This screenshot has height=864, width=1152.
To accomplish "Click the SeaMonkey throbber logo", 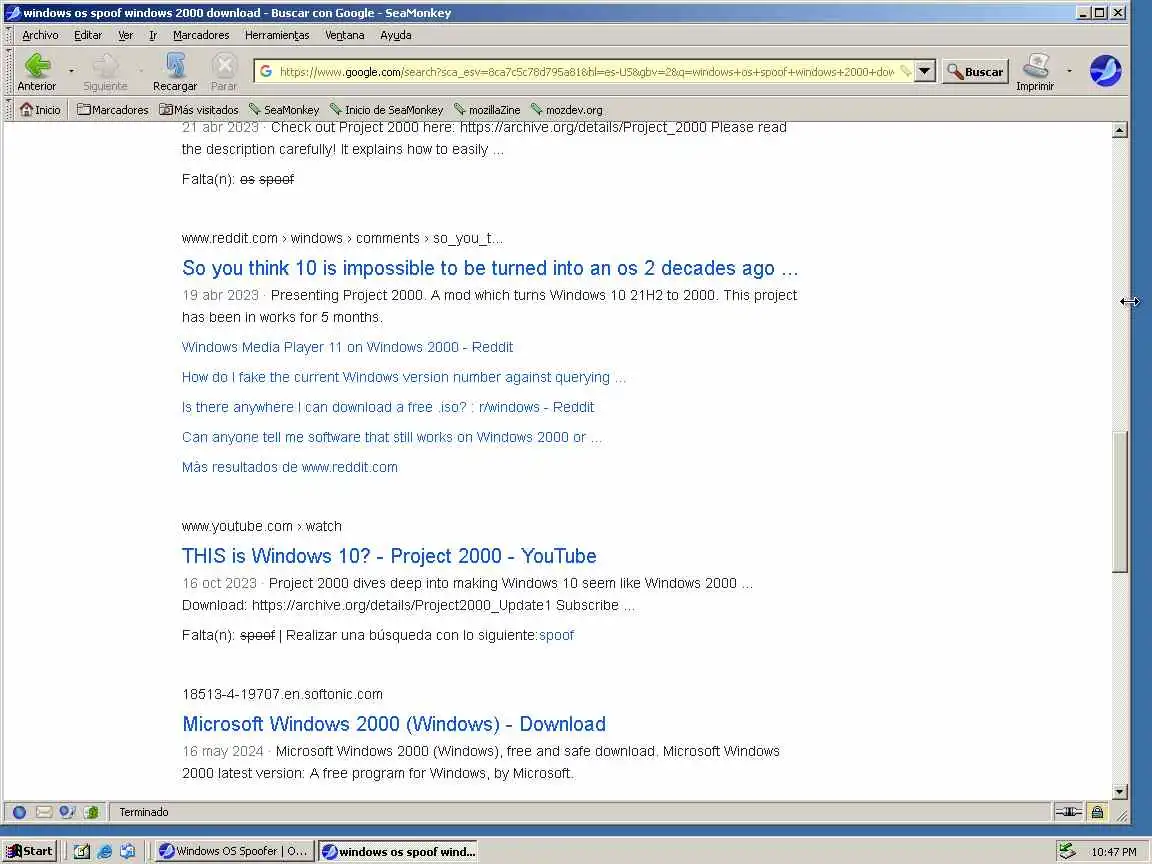I will point(1105,71).
